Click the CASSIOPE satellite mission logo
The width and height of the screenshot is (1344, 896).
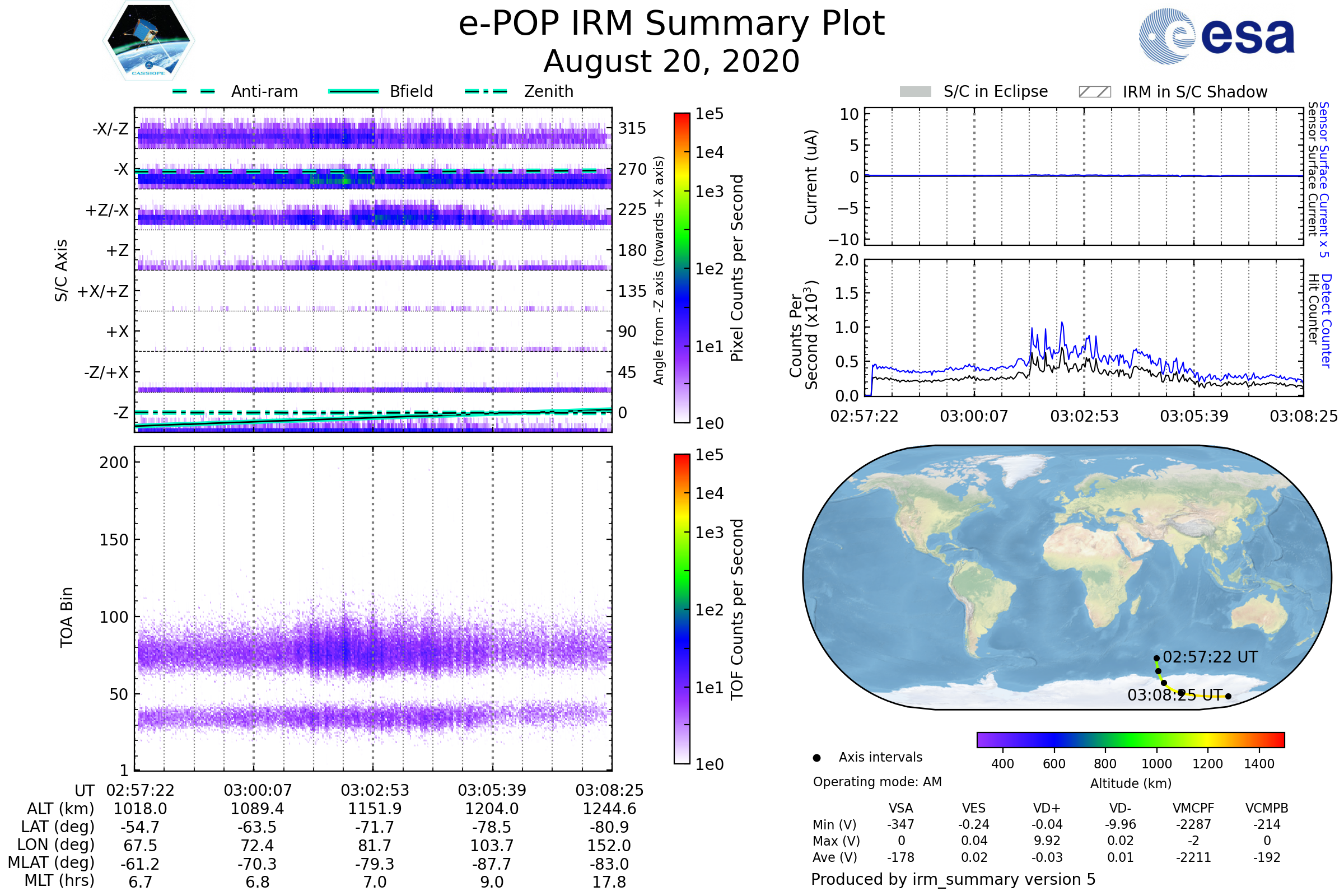[x=148, y=41]
